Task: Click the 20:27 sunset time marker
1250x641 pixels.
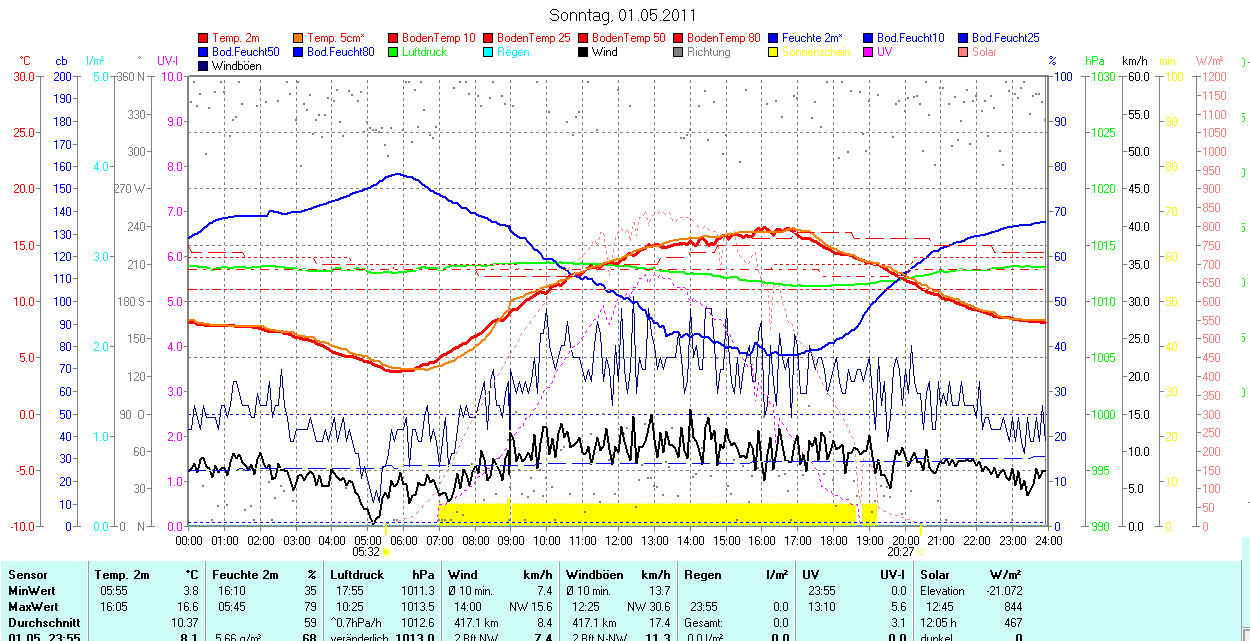Action: [900, 551]
